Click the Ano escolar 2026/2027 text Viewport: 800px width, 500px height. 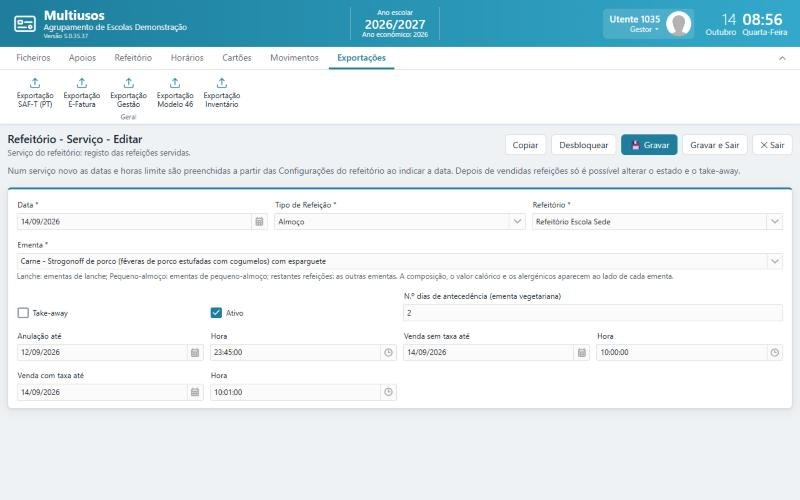point(395,23)
